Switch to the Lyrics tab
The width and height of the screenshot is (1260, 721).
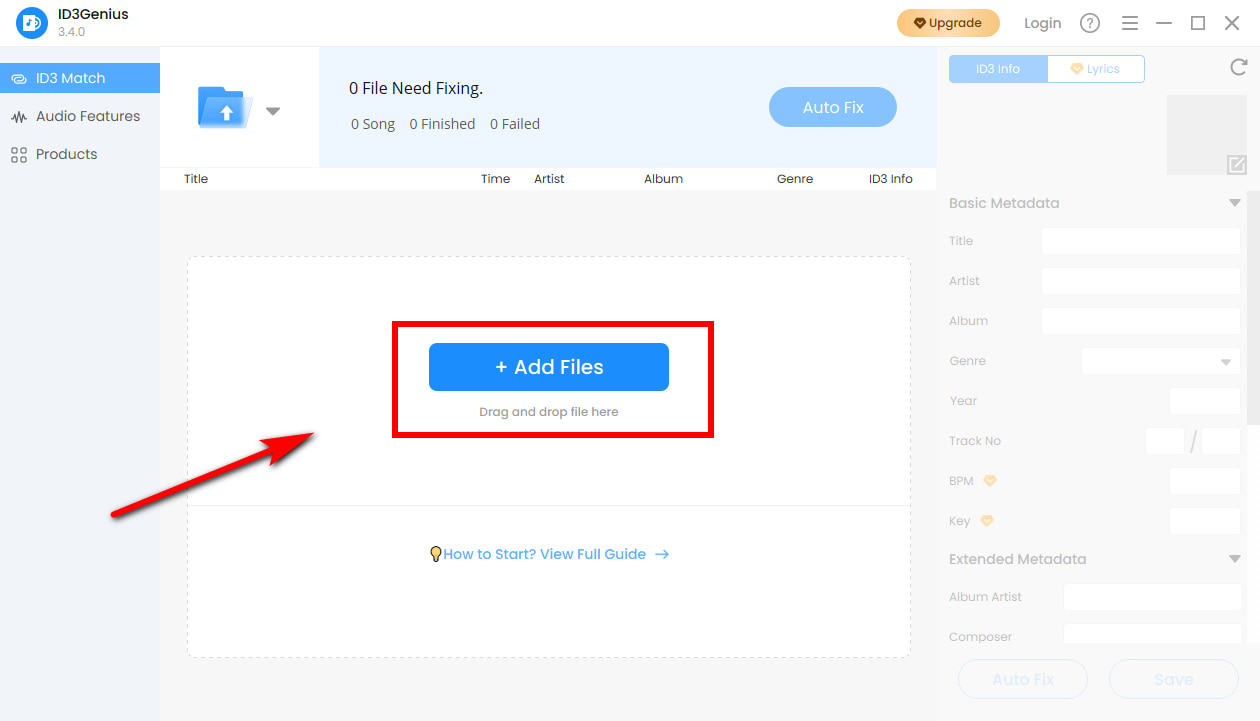point(1095,69)
